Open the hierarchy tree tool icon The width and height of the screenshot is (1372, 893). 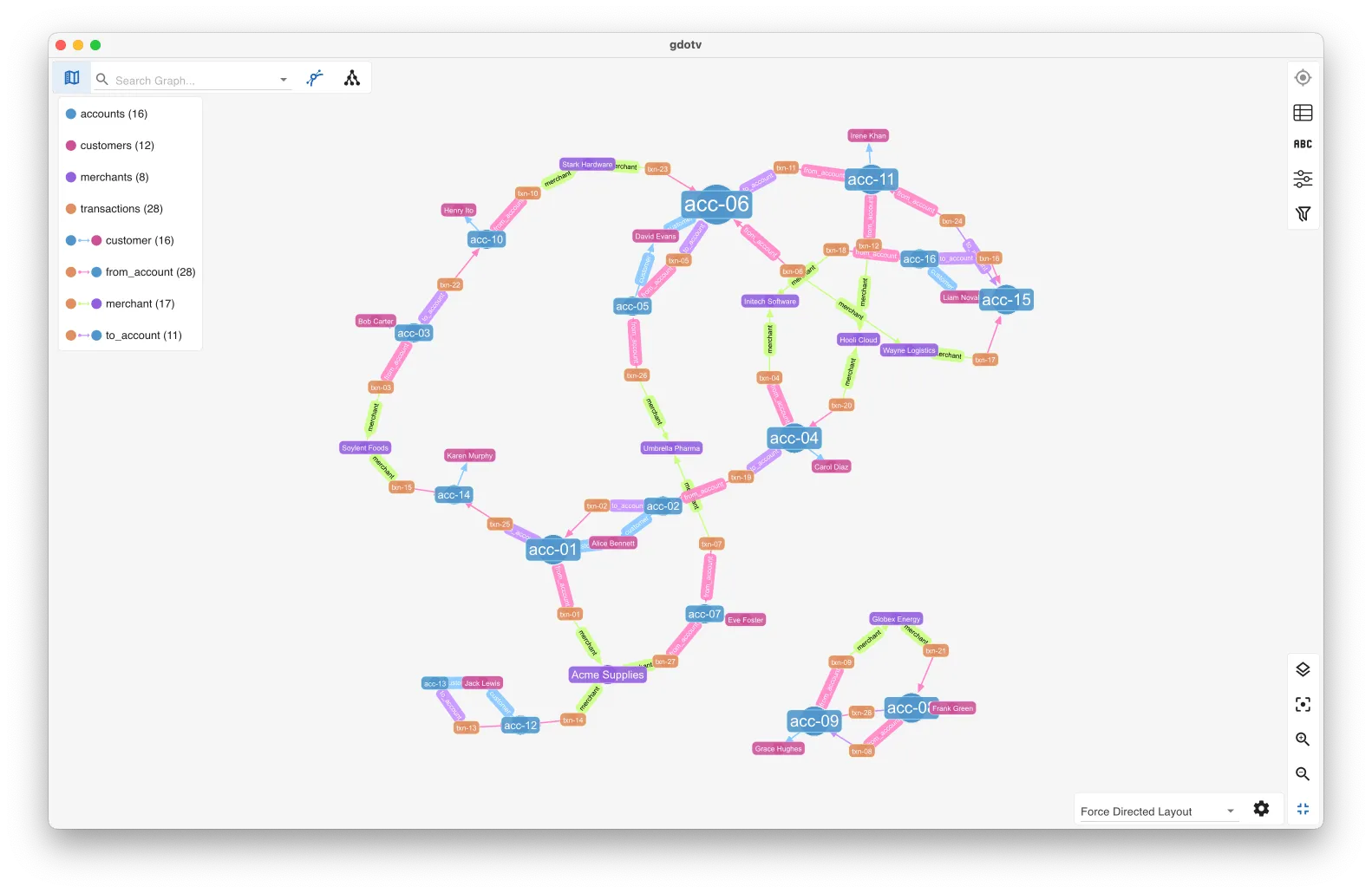[352, 78]
